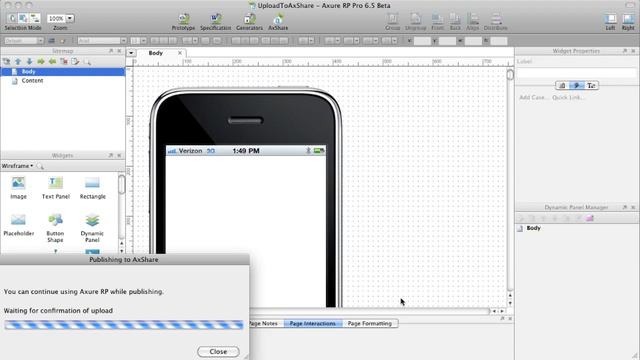Click the green right-arrow indent icon
Screen dimensions: 640x360
(x=41, y=62)
